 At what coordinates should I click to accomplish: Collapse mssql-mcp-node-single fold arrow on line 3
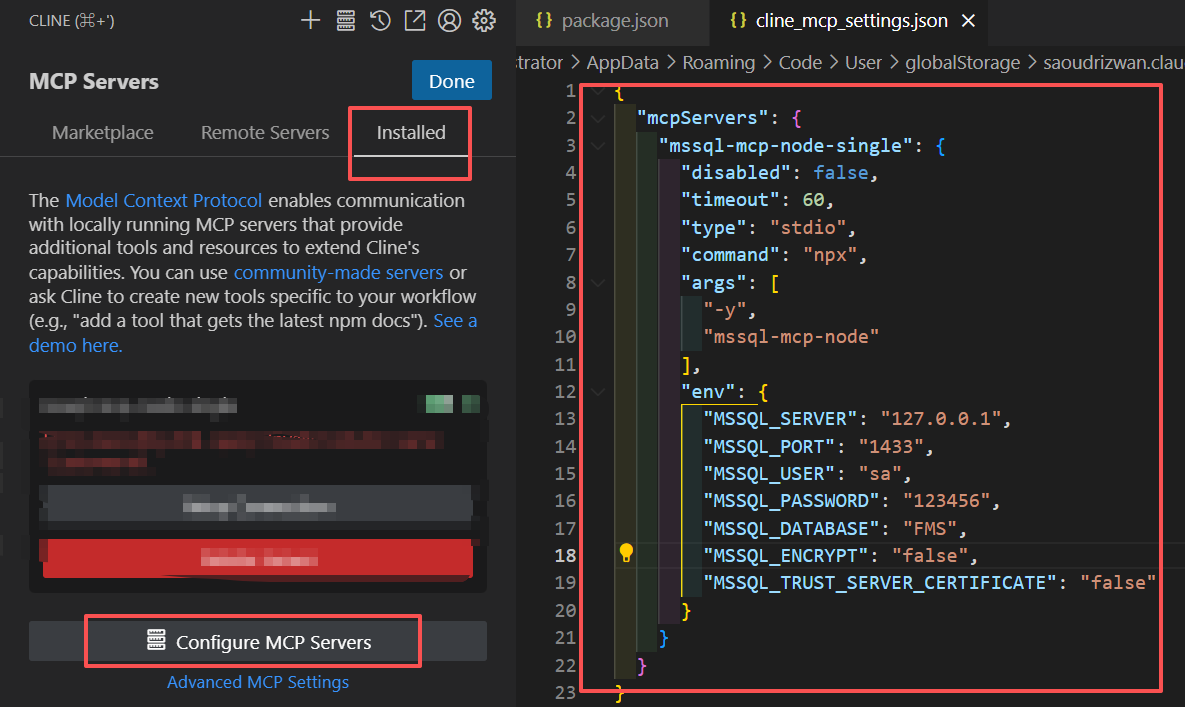(x=598, y=146)
